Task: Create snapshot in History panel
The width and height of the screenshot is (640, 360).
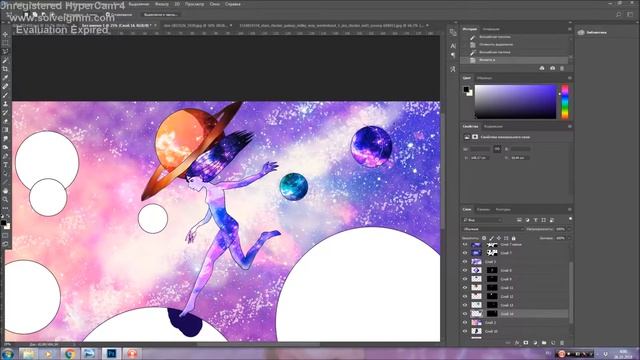Action: click(x=552, y=68)
